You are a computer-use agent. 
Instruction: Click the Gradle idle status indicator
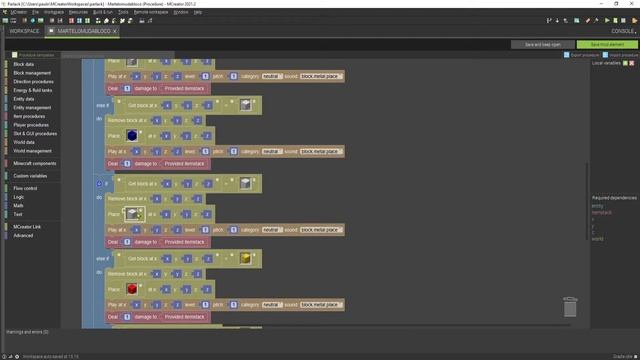point(624,356)
